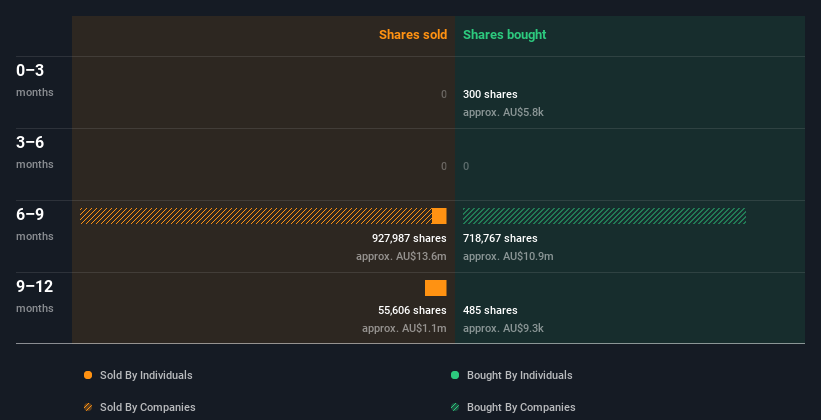Toggle the Bought By Individuals legend label

click(519, 375)
